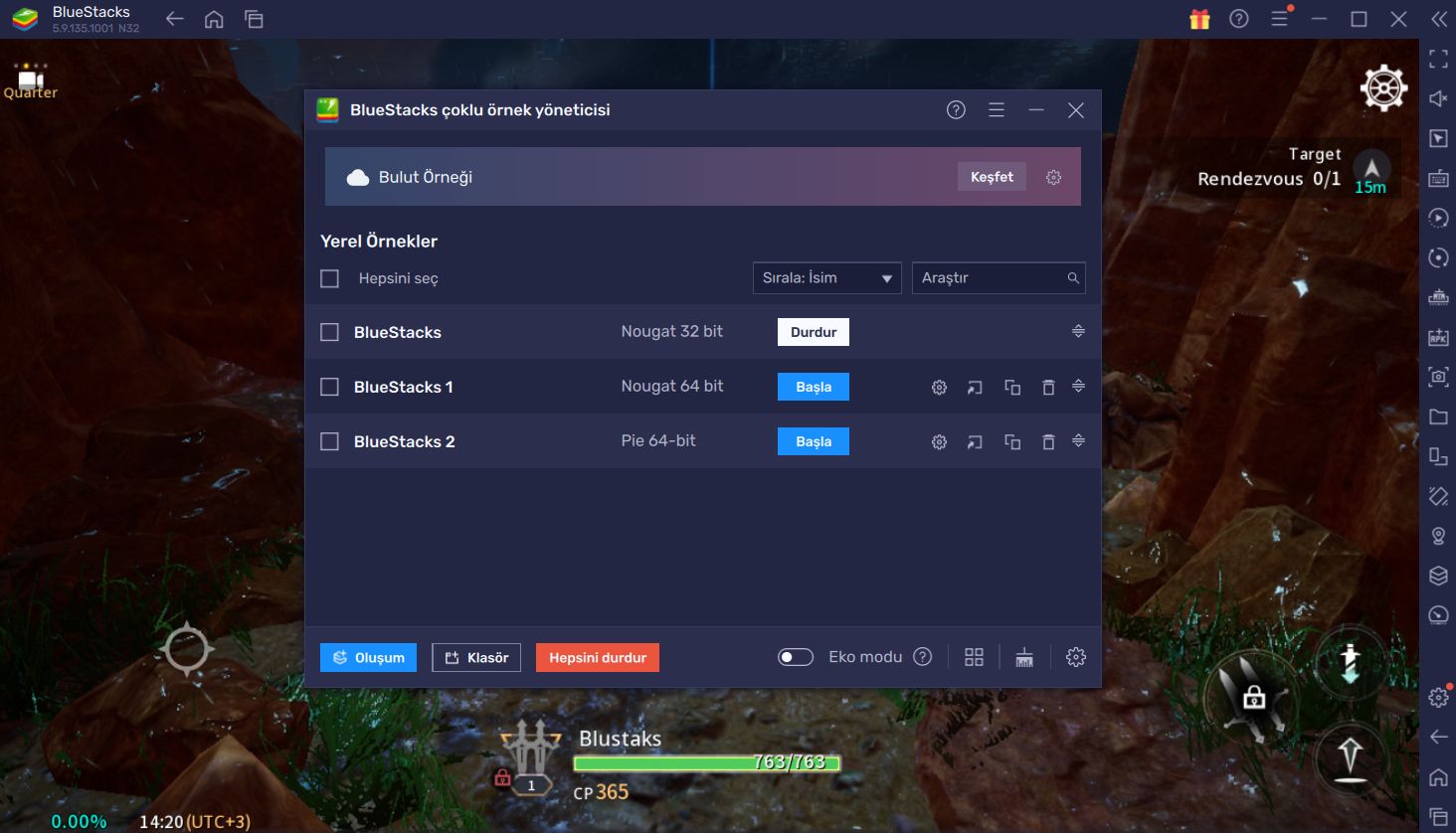Delete the BlueStacks 1 instance
The image size is (1456, 833).
pyautogui.click(x=1048, y=388)
